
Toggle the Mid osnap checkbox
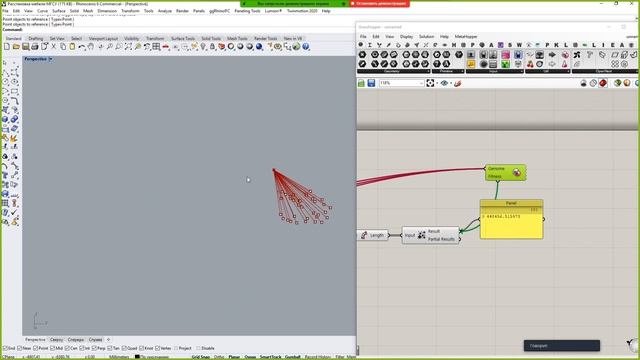52,348
